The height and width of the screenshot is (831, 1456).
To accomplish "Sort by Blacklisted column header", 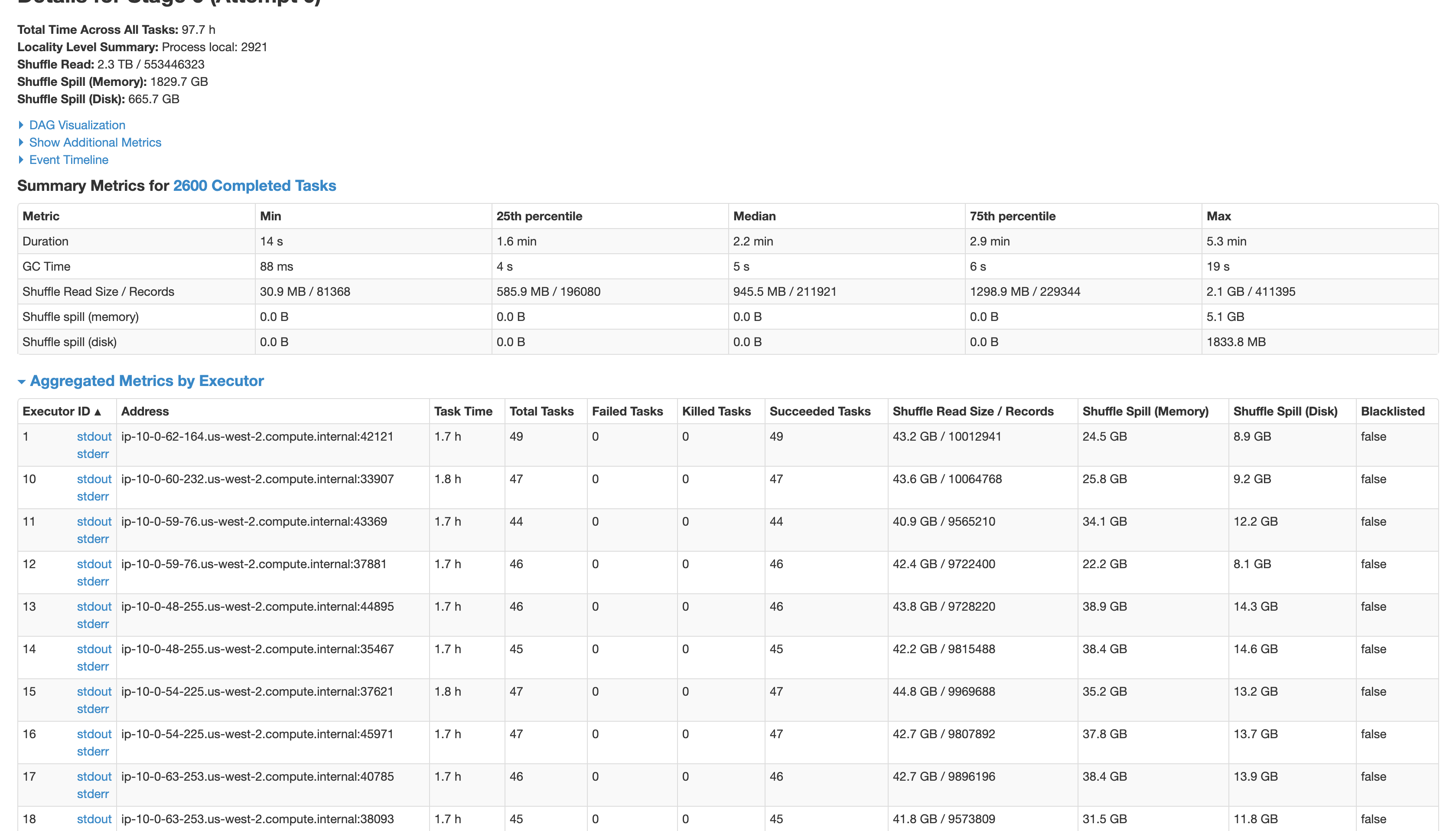I will (x=1392, y=412).
